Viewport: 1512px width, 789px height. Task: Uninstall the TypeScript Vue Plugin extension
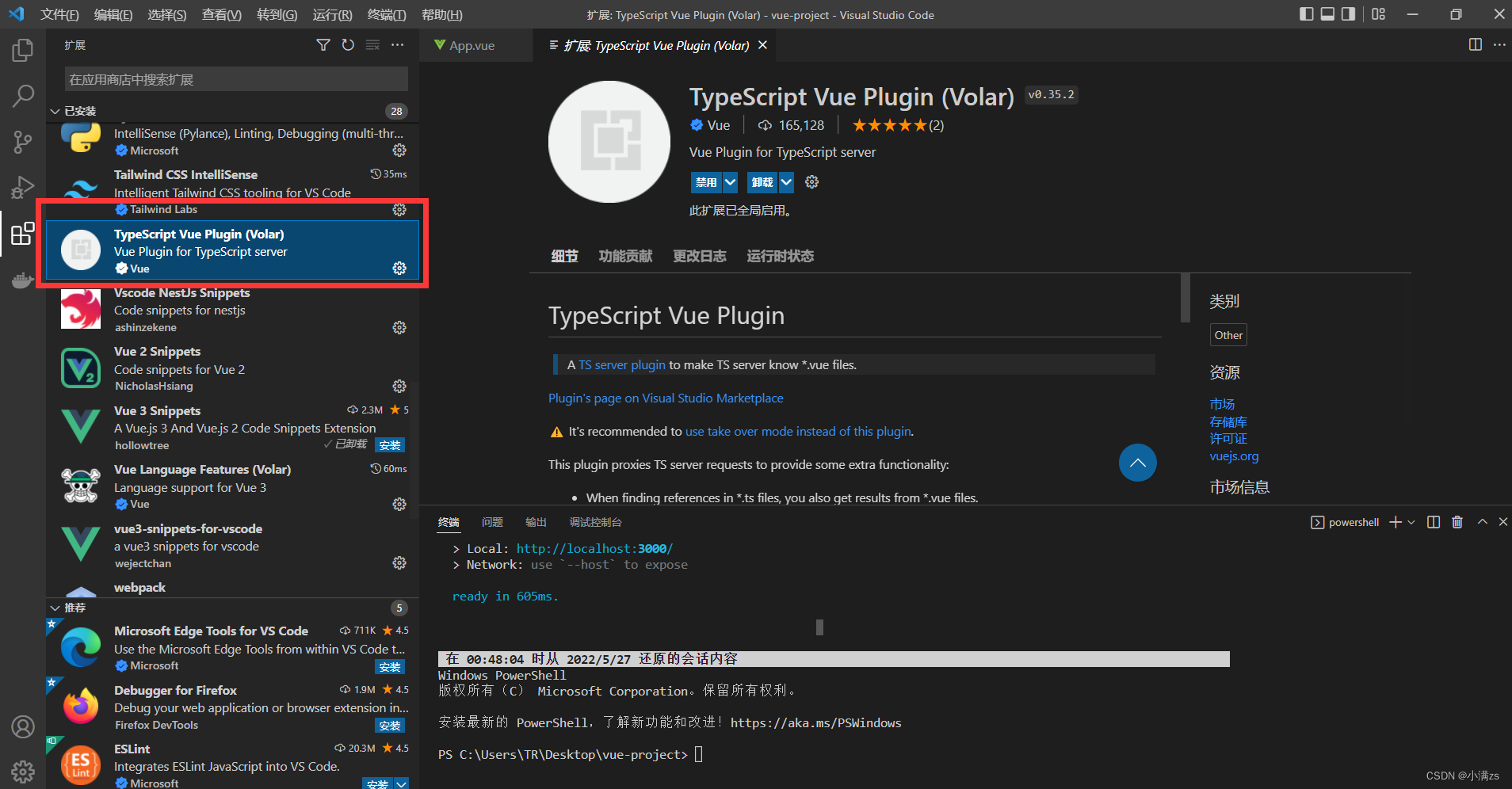coord(762,183)
